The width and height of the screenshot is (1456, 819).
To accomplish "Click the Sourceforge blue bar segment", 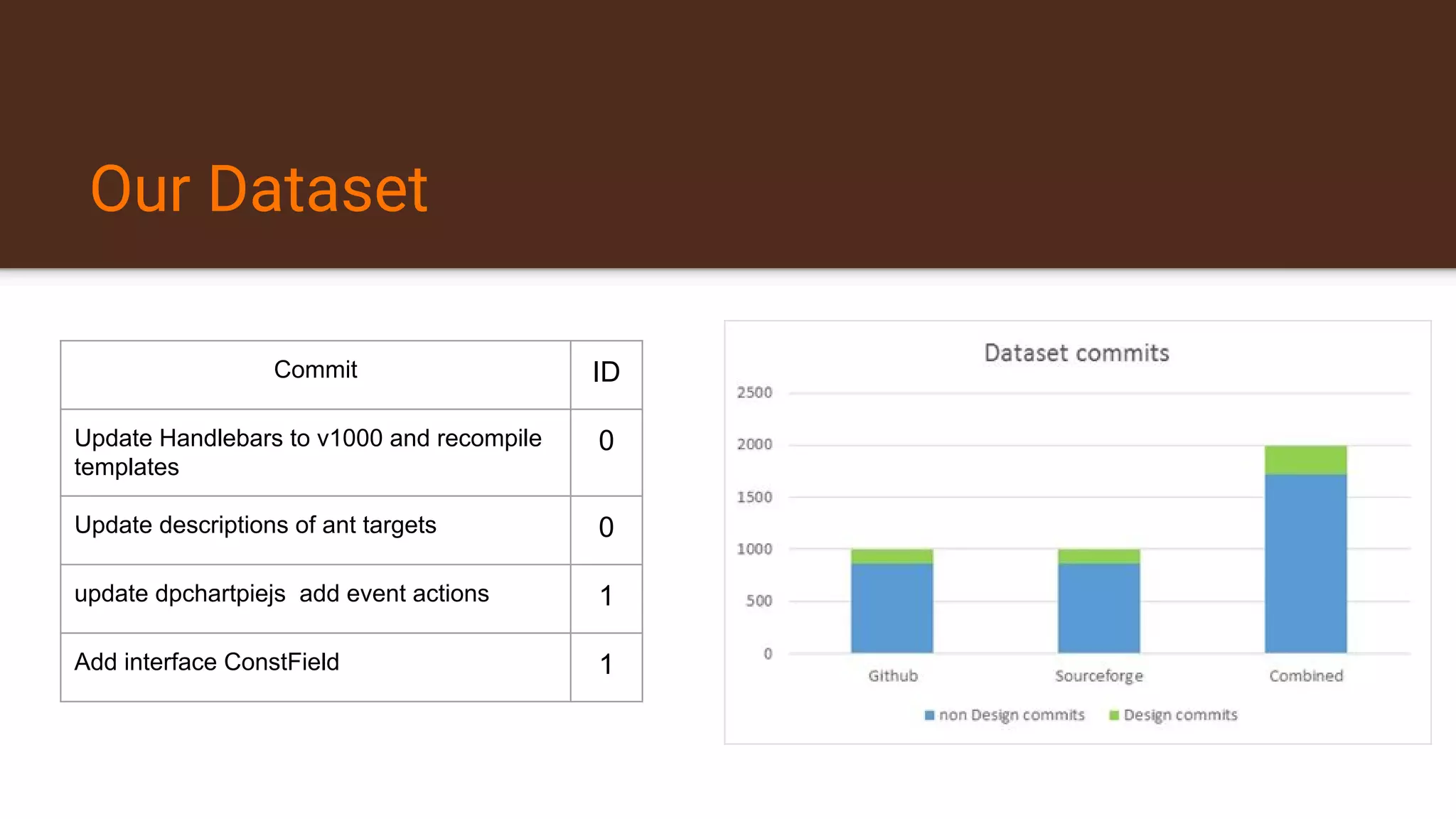I will (1098, 608).
